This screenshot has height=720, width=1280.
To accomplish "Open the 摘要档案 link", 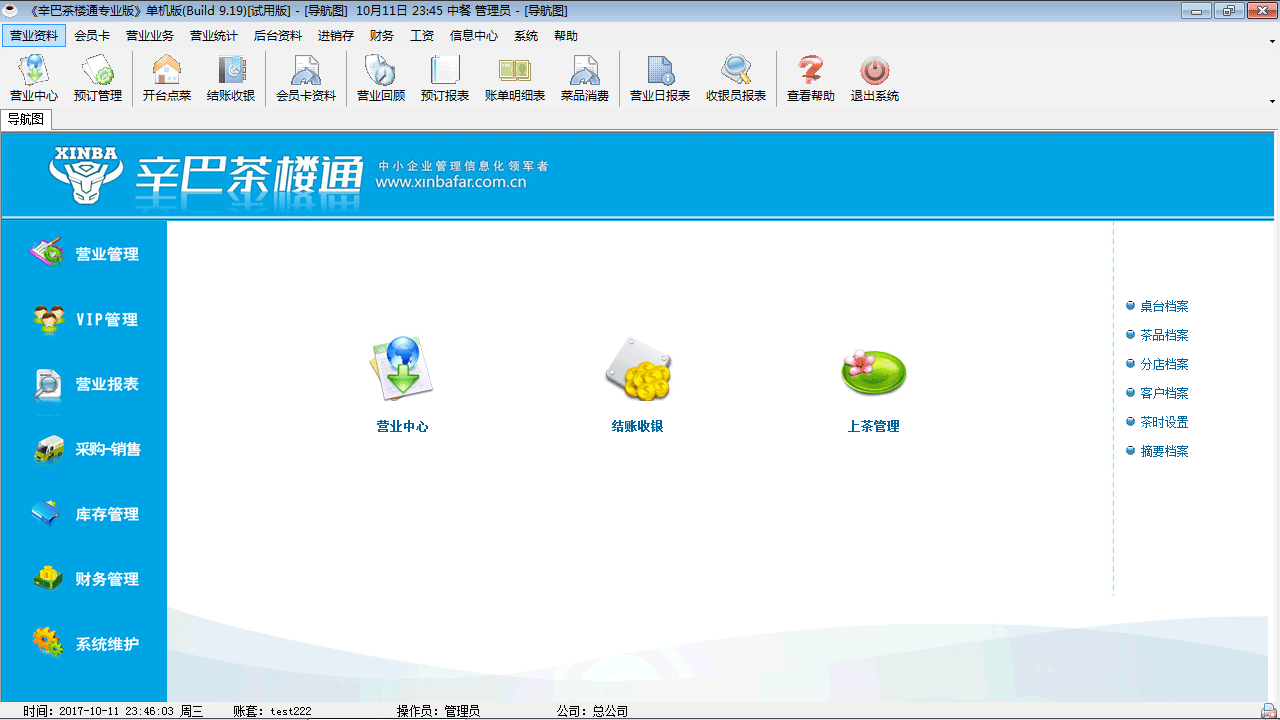I will (1164, 452).
